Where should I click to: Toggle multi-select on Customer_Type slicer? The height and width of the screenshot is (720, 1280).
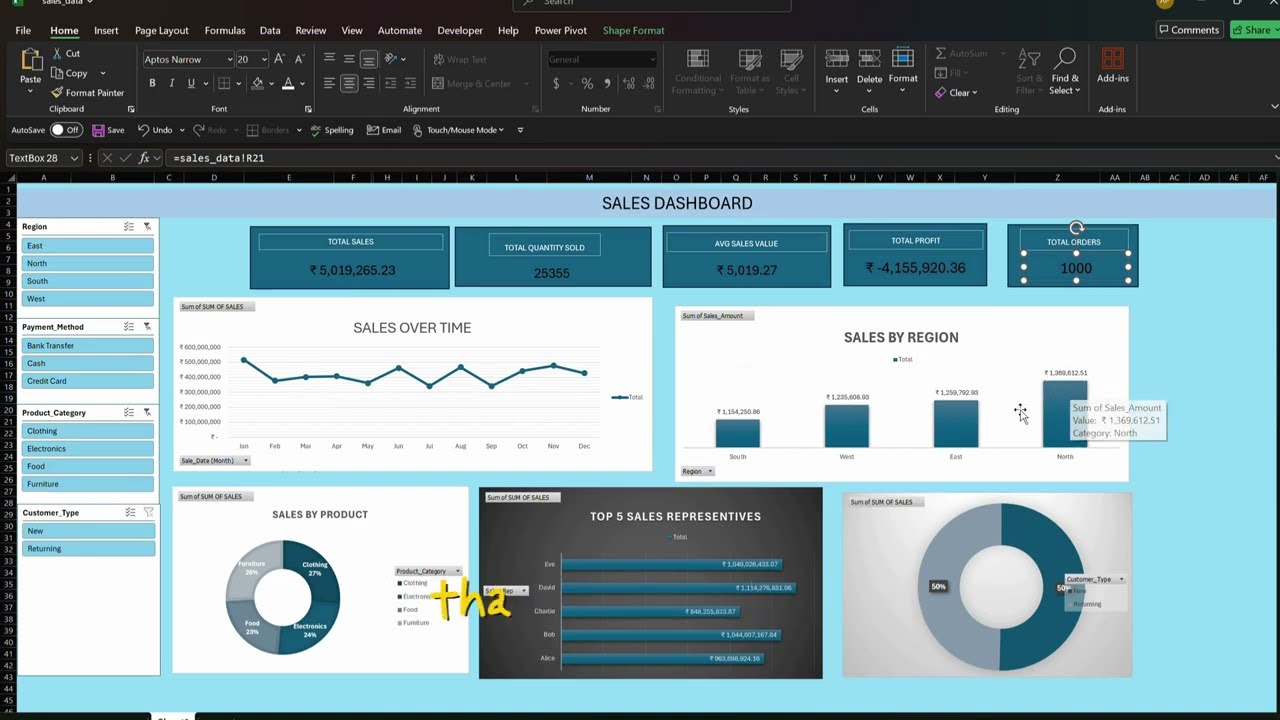coord(130,512)
